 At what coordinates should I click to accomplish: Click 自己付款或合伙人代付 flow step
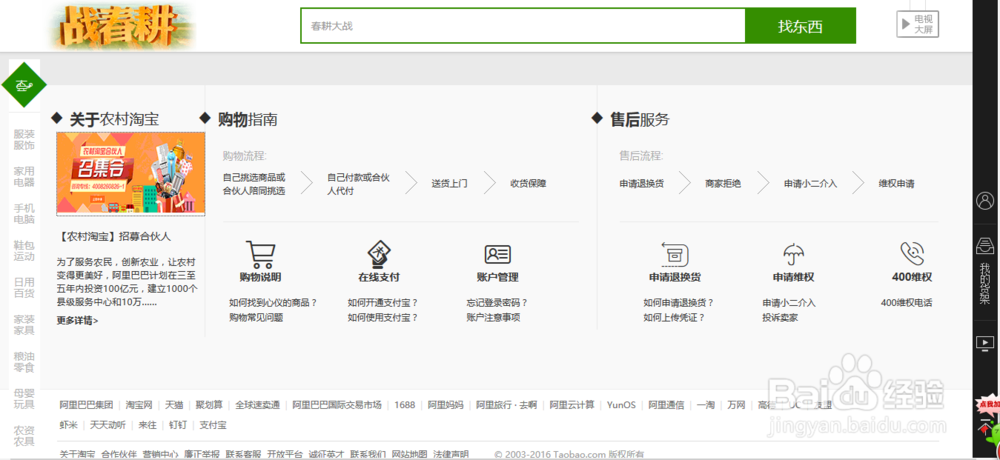358,184
